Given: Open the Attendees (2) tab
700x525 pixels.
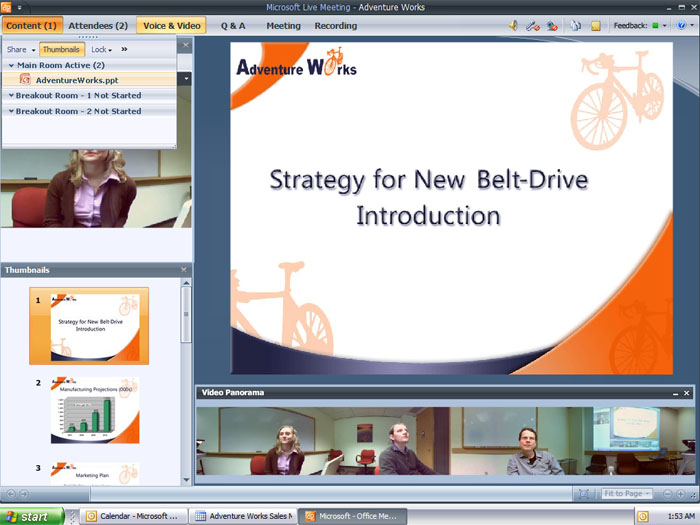Looking at the screenshot, I should [98, 25].
